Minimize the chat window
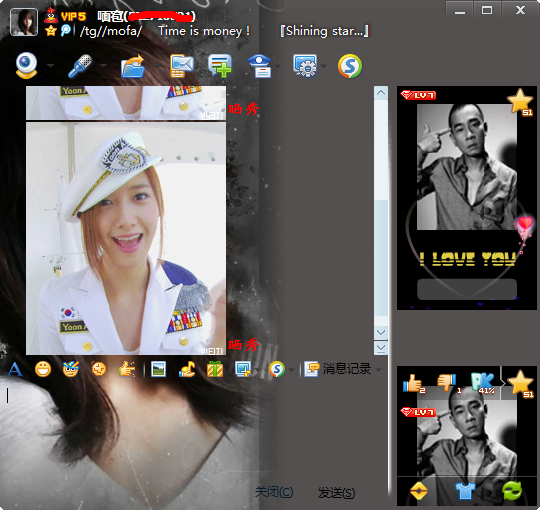 (460, 11)
